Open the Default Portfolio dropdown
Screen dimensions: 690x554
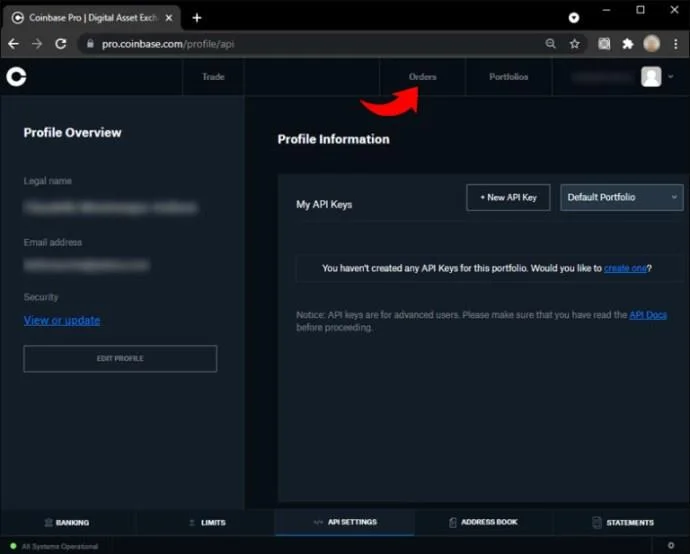621,197
